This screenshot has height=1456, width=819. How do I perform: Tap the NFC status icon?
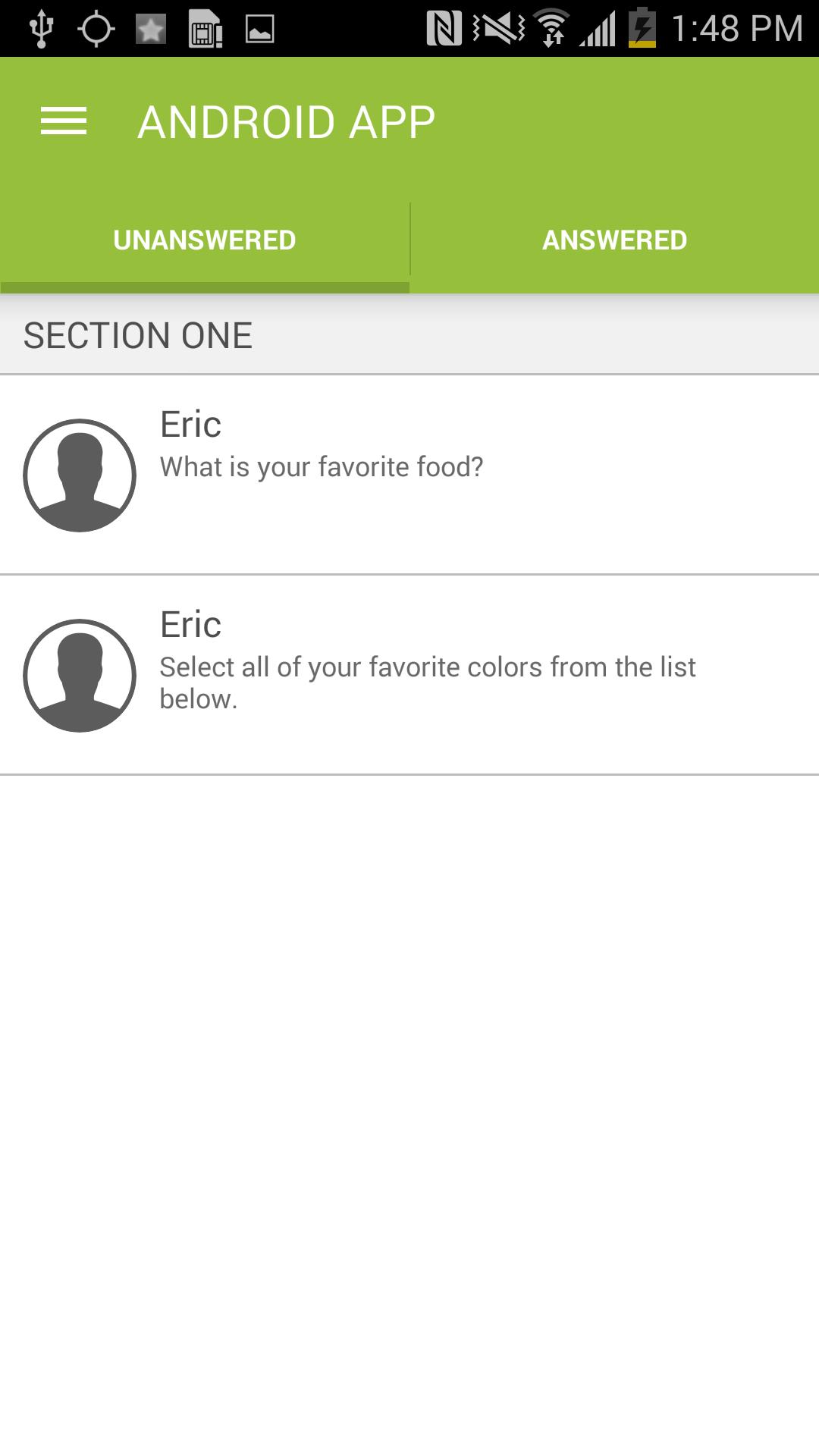click(444, 29)
